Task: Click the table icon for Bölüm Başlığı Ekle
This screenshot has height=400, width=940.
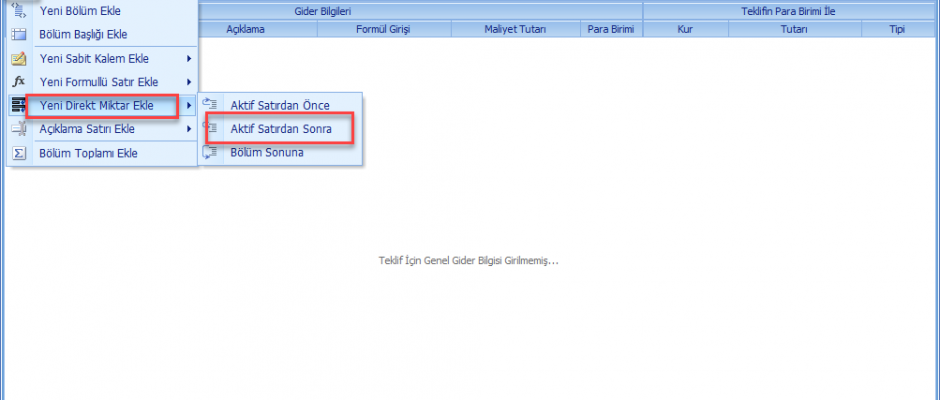Action: (17, 34)
